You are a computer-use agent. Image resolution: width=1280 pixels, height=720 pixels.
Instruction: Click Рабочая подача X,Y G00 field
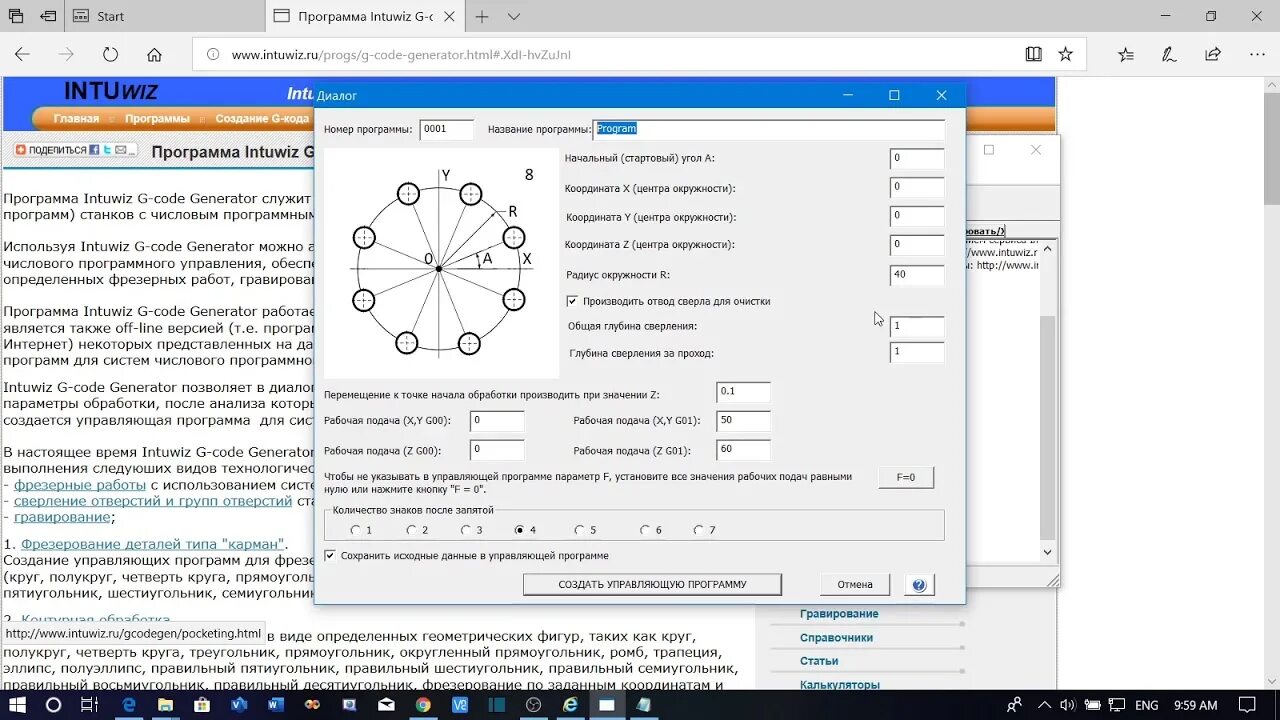click(497, 422)
